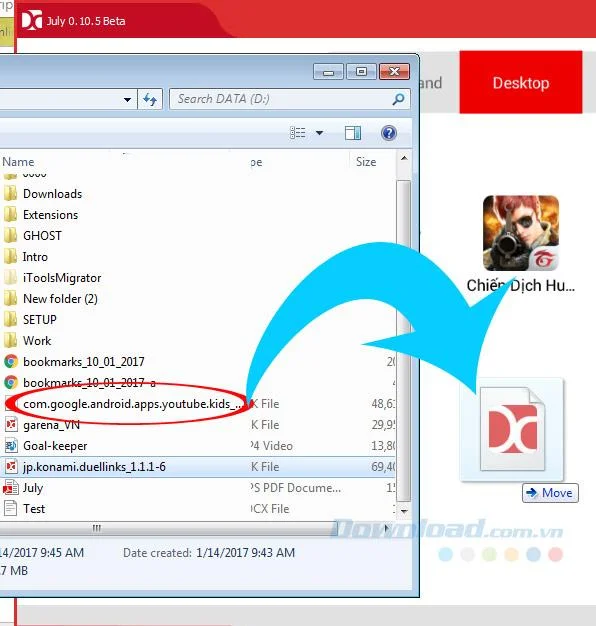Select the Goal-keeper video file
The height and width of the screenshot is (626, 596).
pyautogui.click(x=55, y=446)
